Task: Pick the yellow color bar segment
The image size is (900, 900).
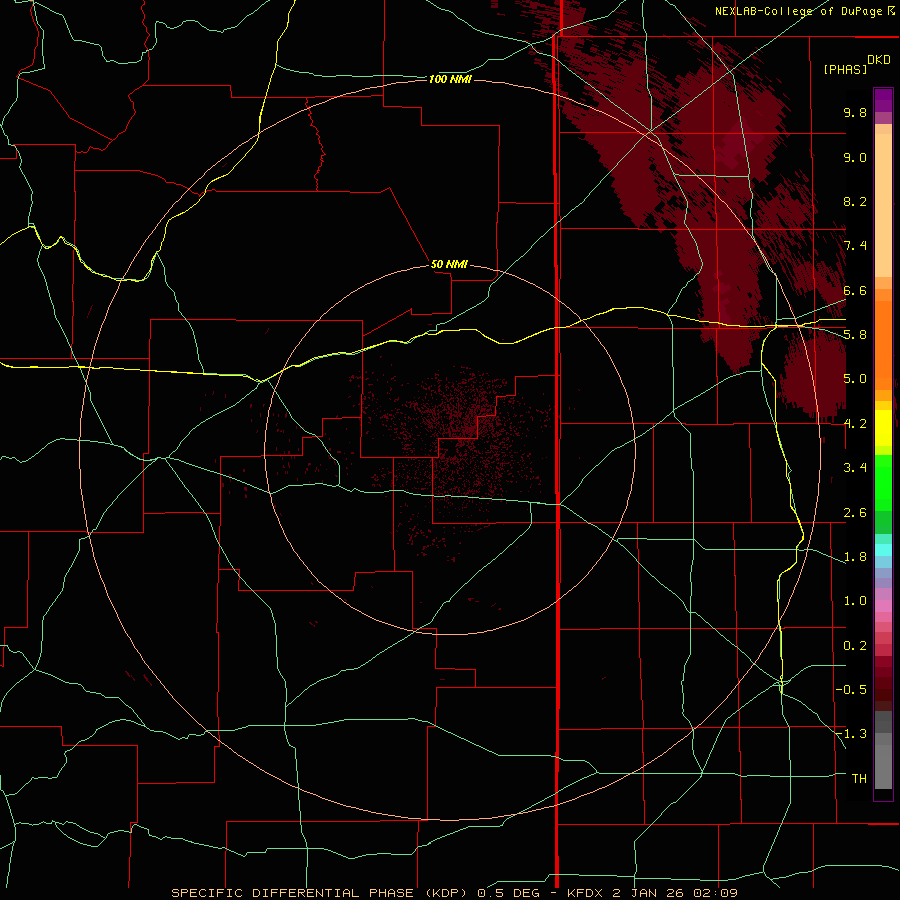Action: [x=883, y=428]
